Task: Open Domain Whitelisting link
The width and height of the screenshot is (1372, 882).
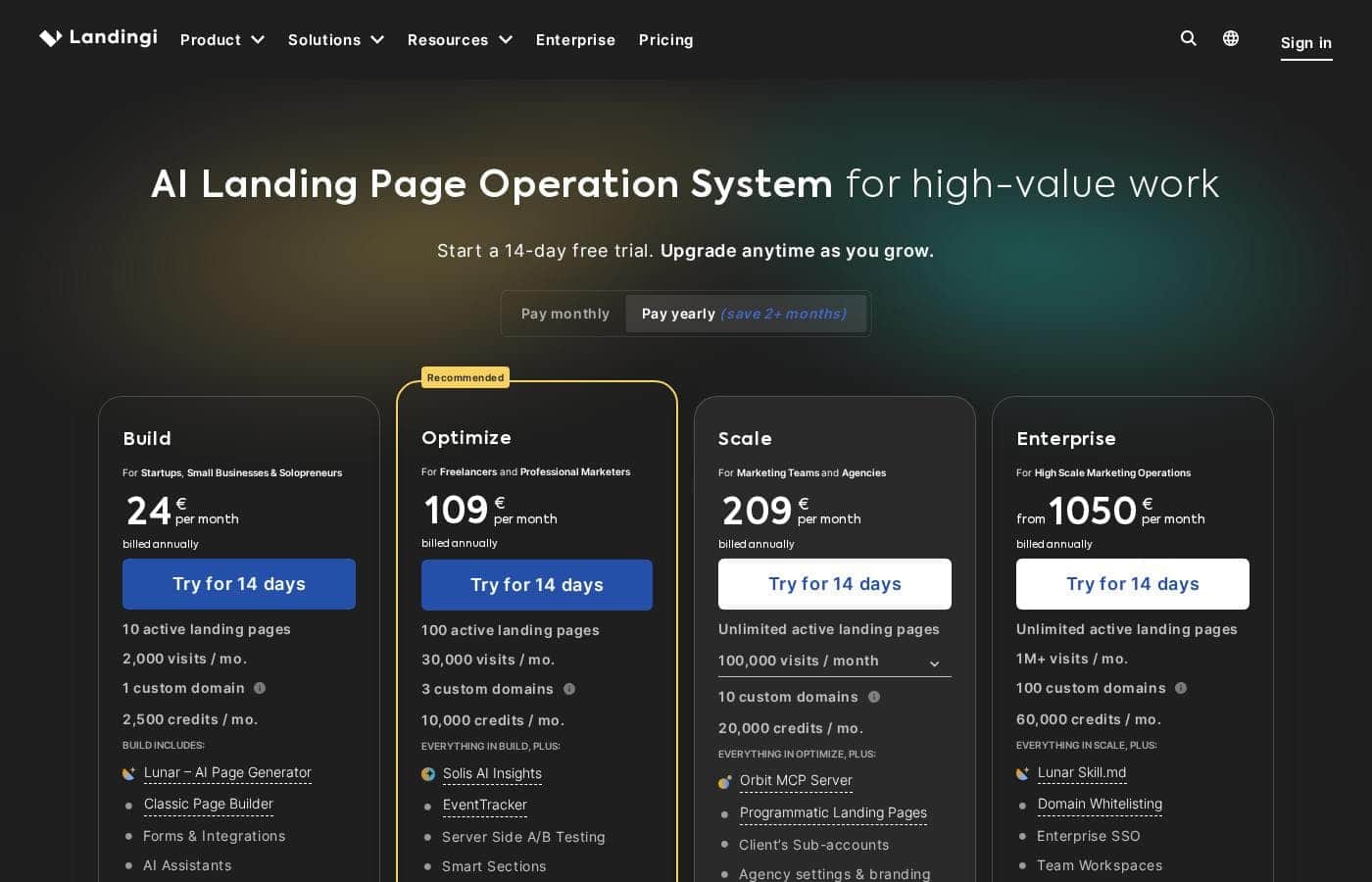Action: click(x=1100, y=805)
